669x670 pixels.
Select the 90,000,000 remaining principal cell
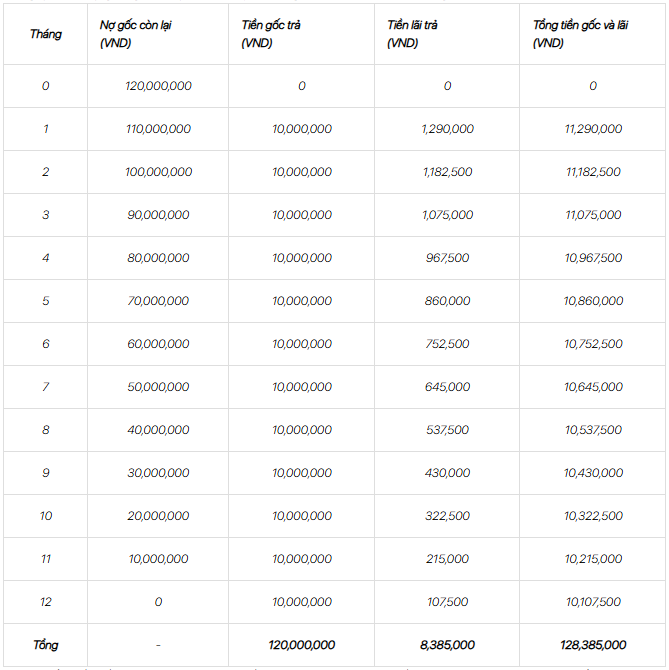coord(158,215)
